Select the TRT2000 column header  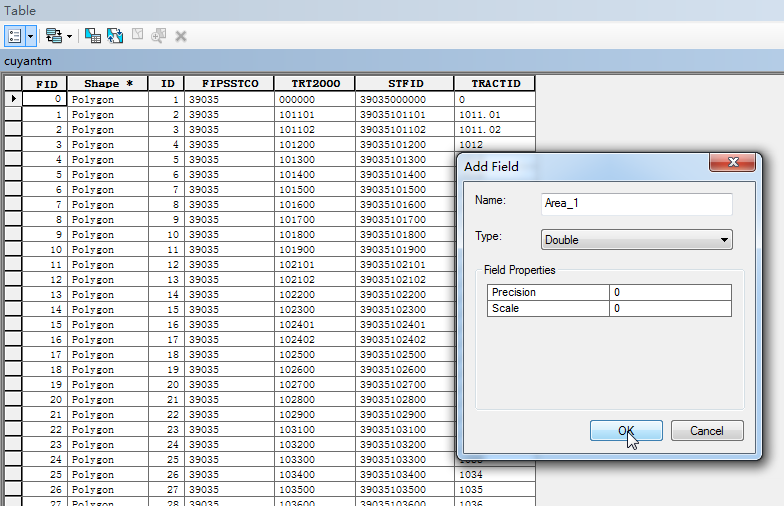tap(314, 84)
